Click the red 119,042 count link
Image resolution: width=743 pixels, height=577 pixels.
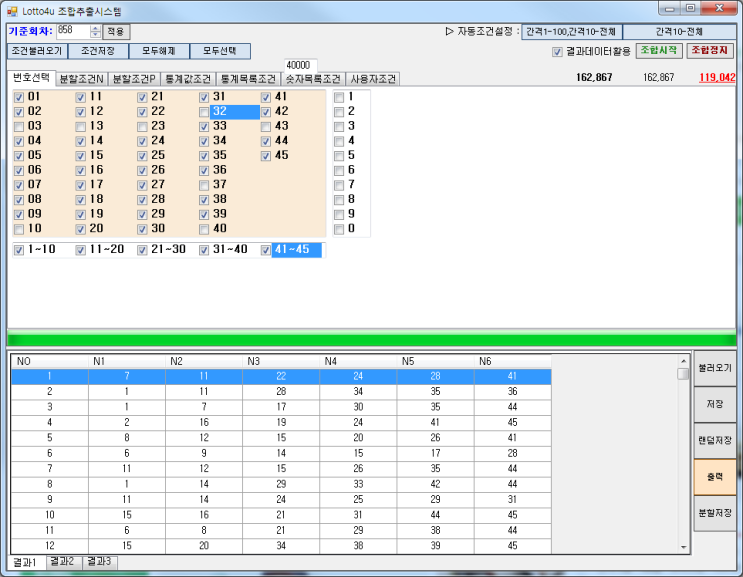717,77
